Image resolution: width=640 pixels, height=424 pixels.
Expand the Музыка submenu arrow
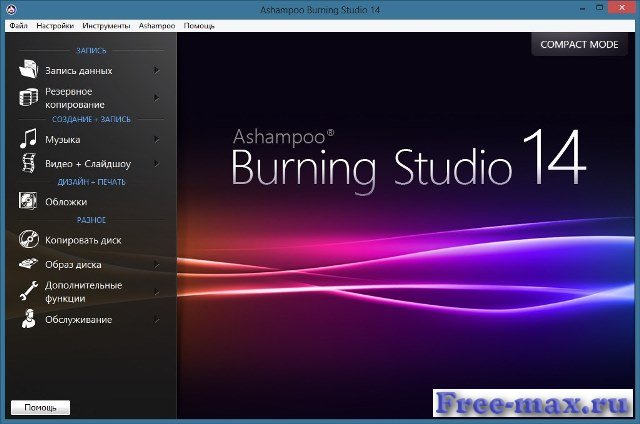pyautogui.click(x=156, y=139)
